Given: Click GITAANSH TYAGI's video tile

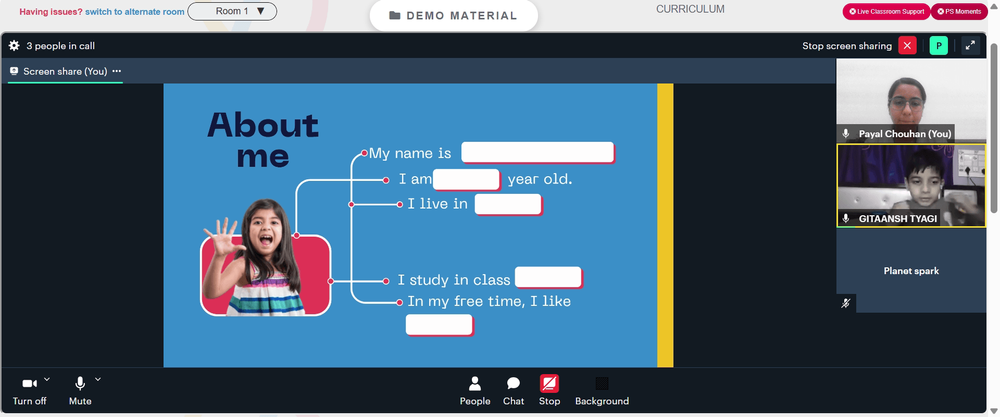Looking at the screenshot, I should 911,185.
